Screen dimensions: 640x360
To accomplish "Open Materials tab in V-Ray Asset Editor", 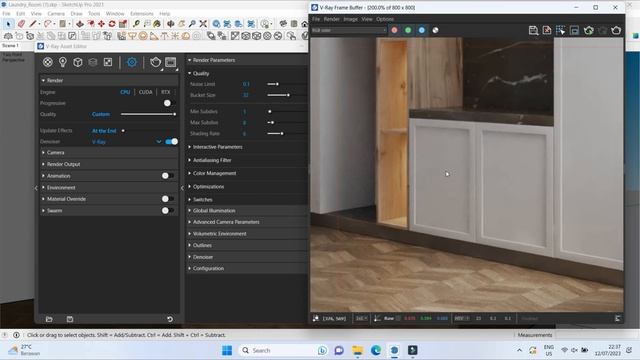I will (48, 62).
